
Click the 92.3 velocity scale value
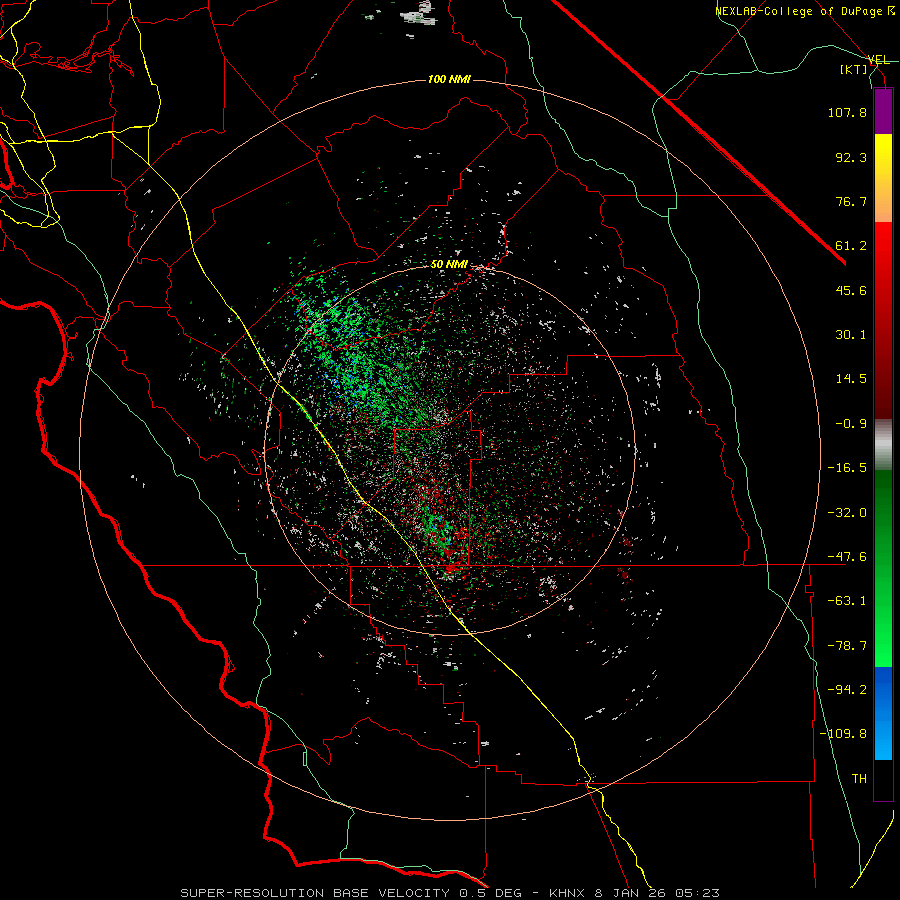(851, 157)
